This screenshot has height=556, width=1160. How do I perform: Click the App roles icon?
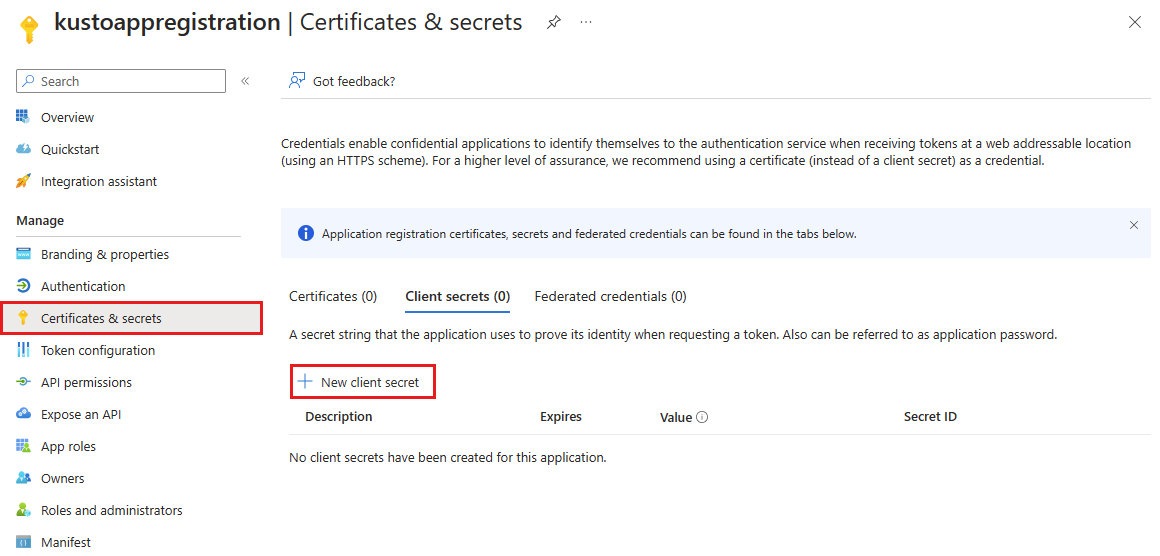(x=24, y=446)
